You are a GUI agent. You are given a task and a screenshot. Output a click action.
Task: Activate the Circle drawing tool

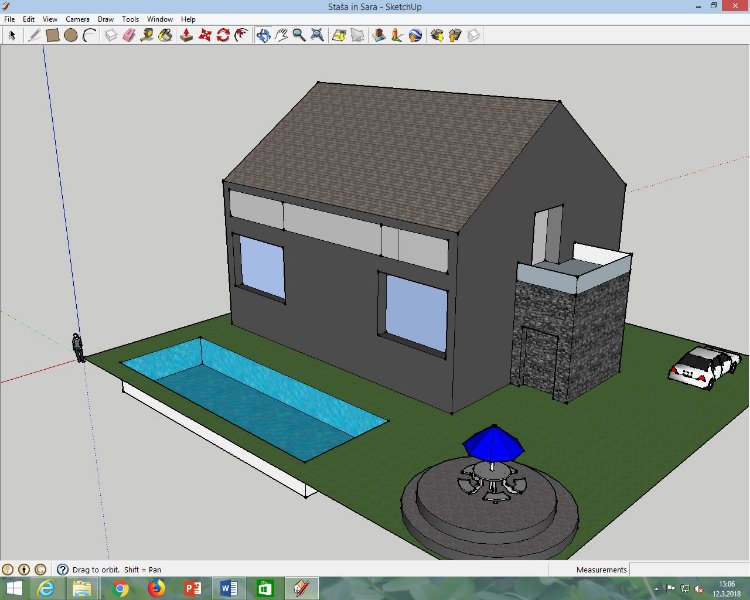pos(71,35)
